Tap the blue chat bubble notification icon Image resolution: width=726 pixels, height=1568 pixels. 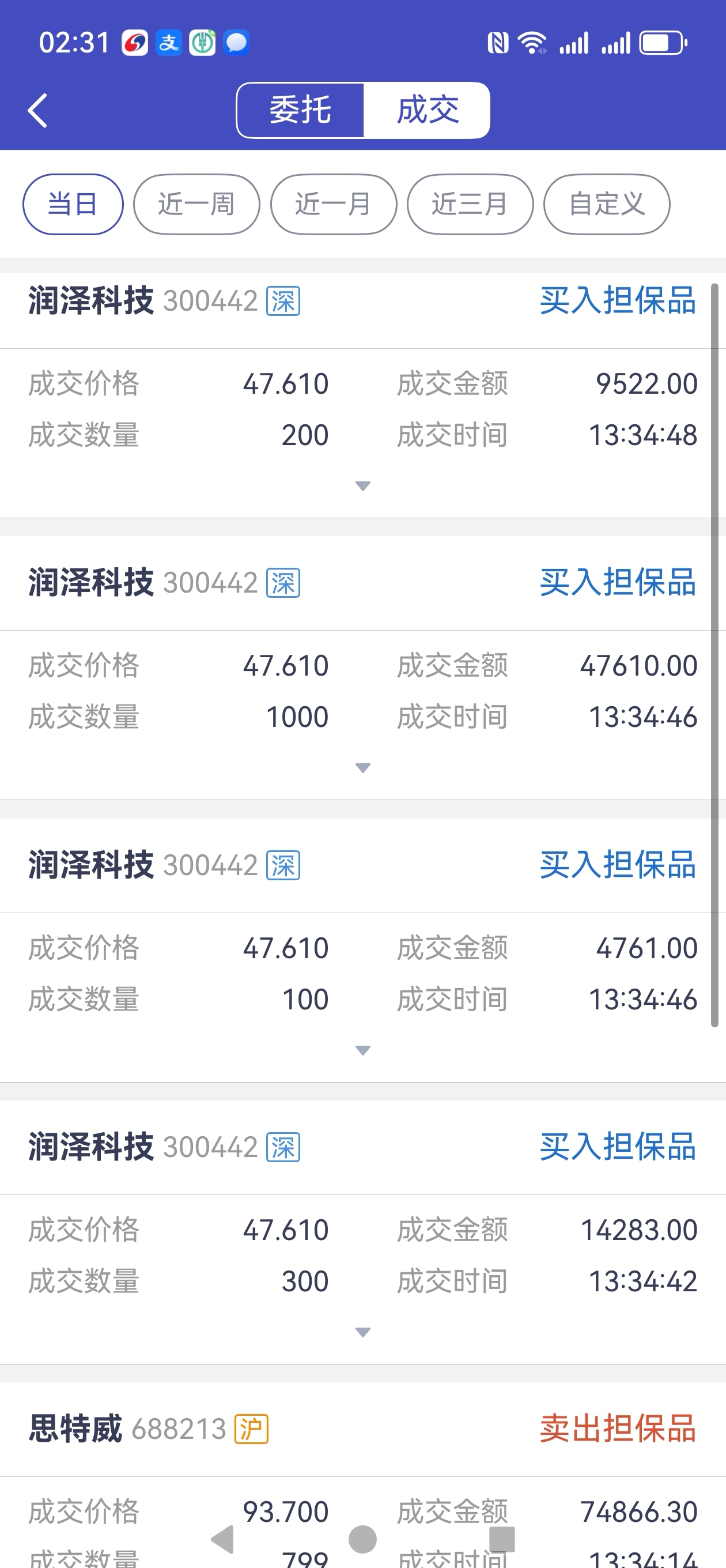click(236, 43)
